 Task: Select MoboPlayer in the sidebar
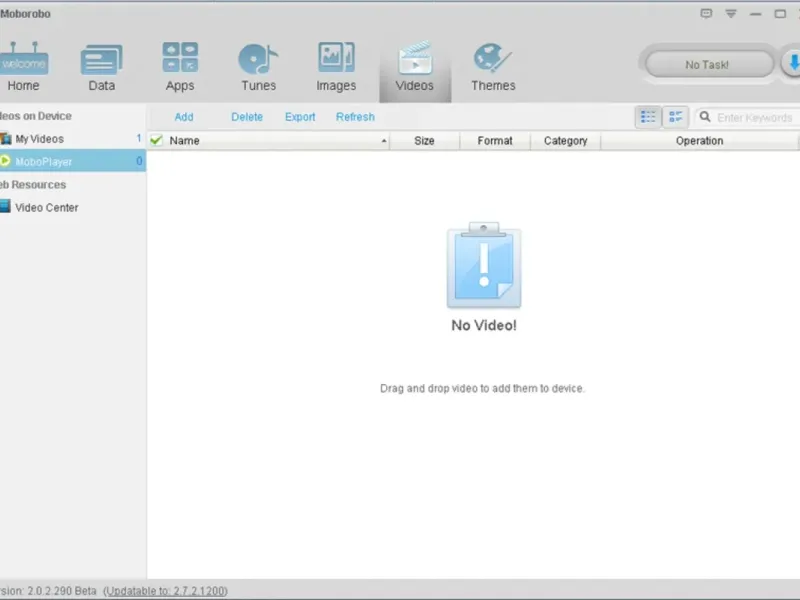coord(73,161)
